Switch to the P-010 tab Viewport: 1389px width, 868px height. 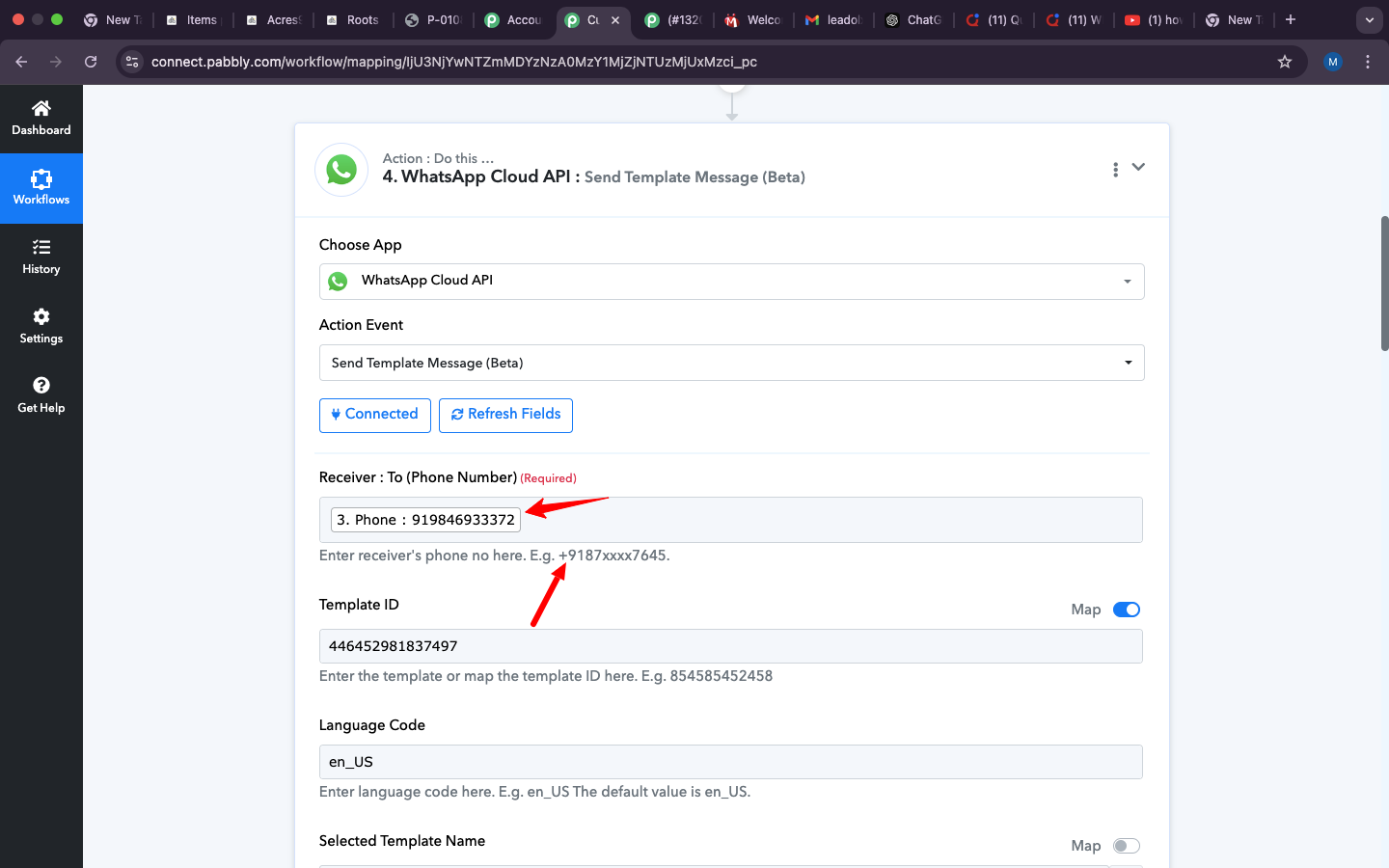point(434,19)
